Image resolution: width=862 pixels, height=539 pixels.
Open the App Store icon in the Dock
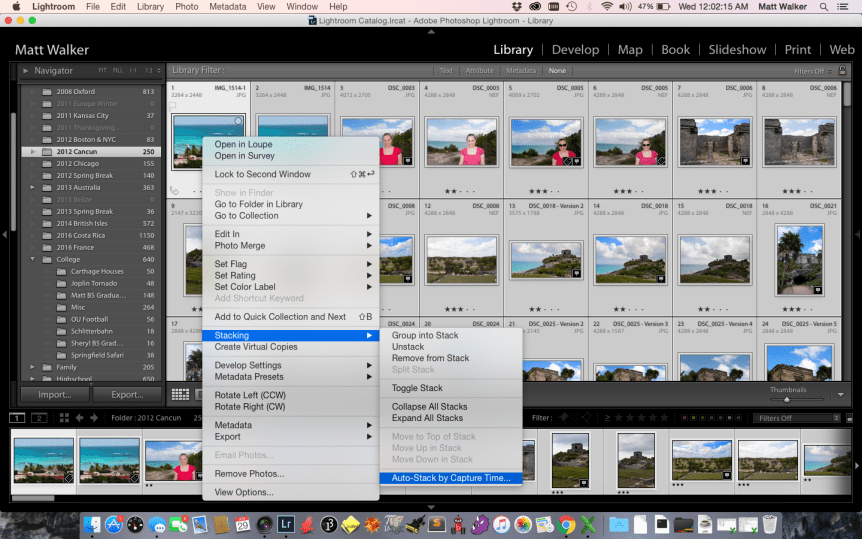[114, 524]
